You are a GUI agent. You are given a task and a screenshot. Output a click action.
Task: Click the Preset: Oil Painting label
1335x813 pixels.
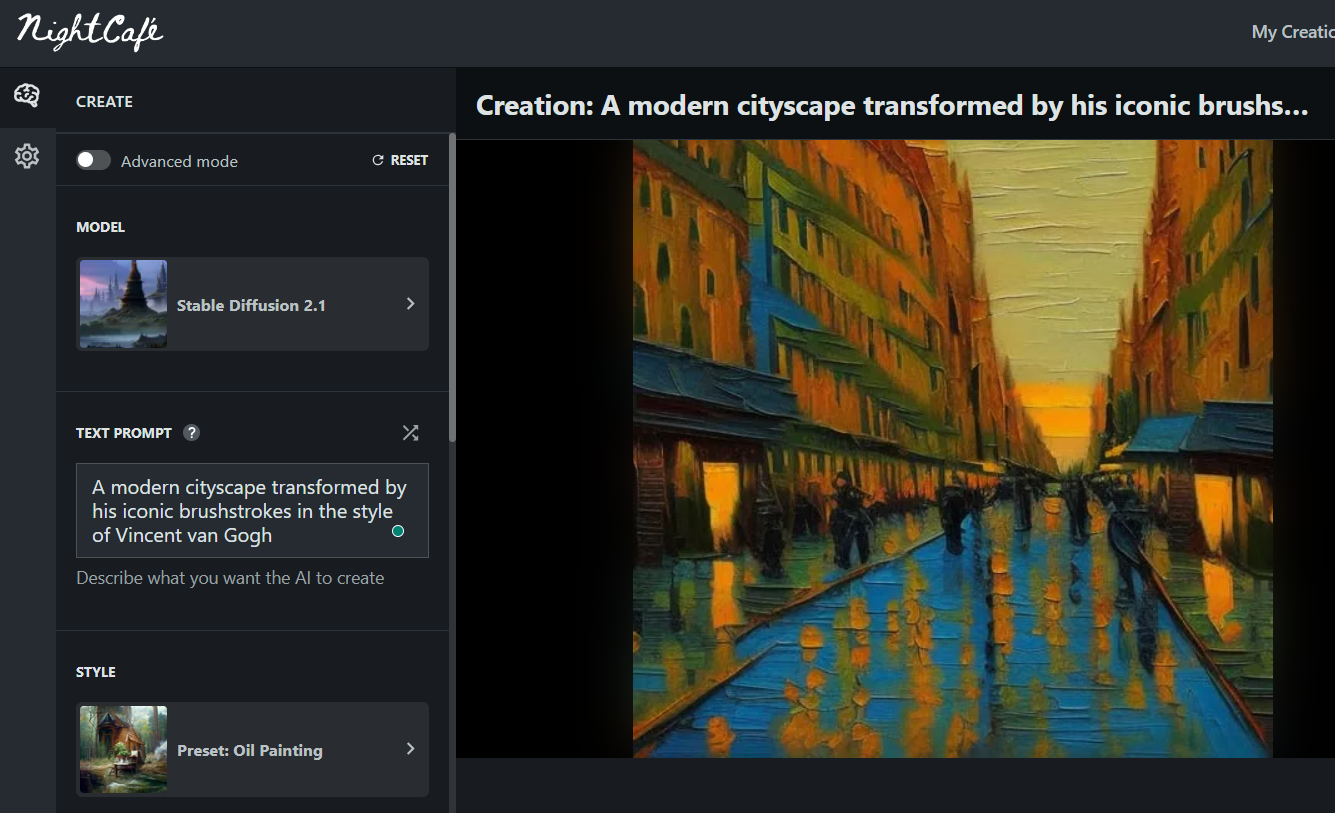(250, 750)
